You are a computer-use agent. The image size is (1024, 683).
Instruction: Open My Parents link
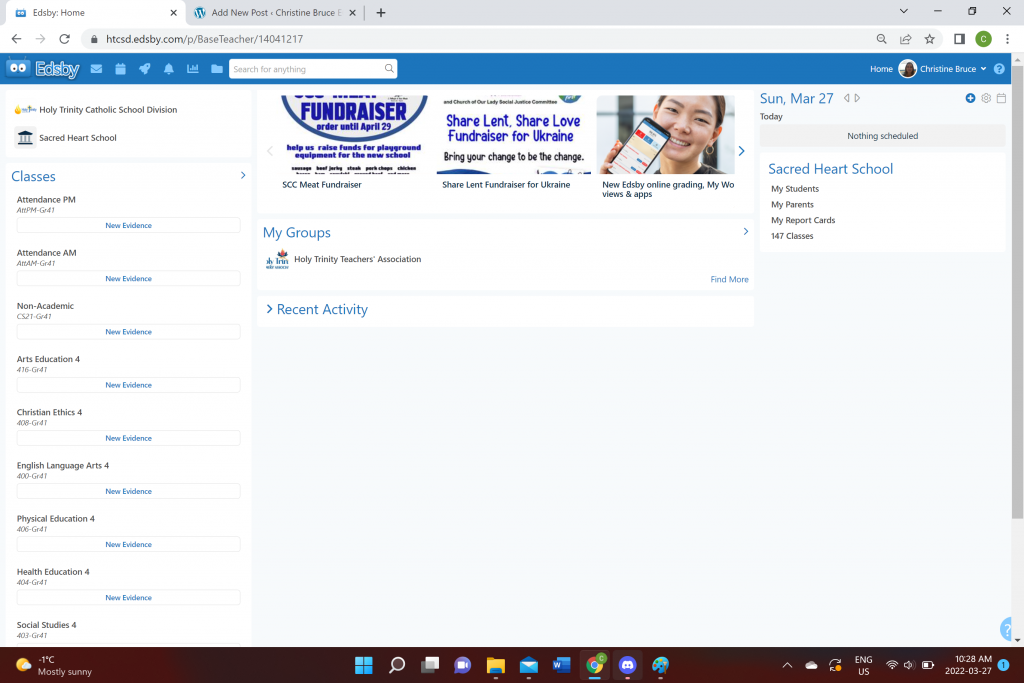[x=792, y=204]
